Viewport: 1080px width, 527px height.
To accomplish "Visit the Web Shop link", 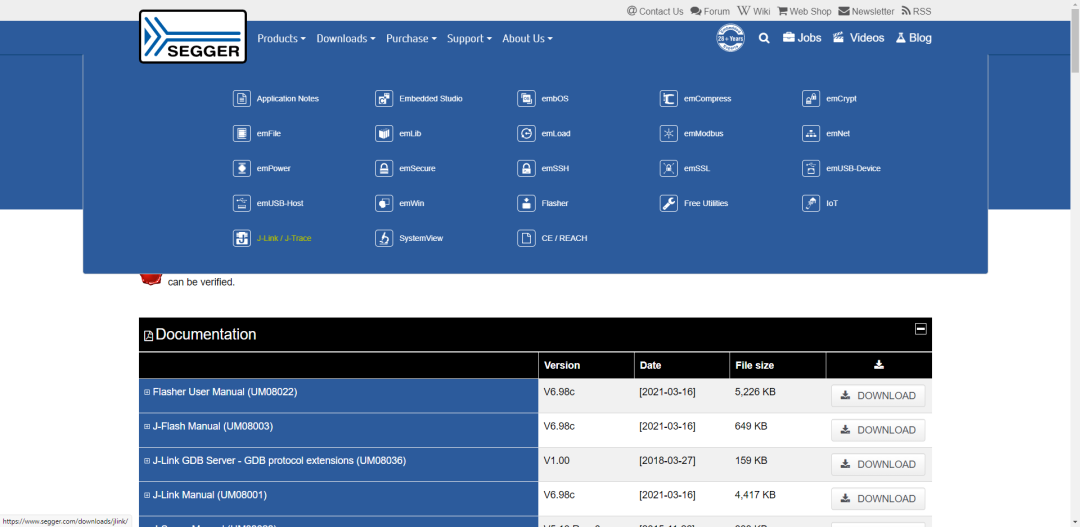I will (804, 11).
